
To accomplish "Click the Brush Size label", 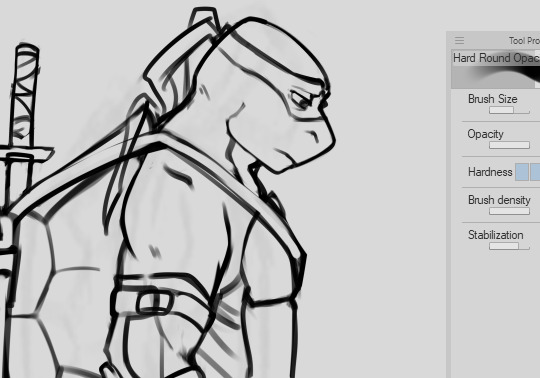I will coord(492,99).
